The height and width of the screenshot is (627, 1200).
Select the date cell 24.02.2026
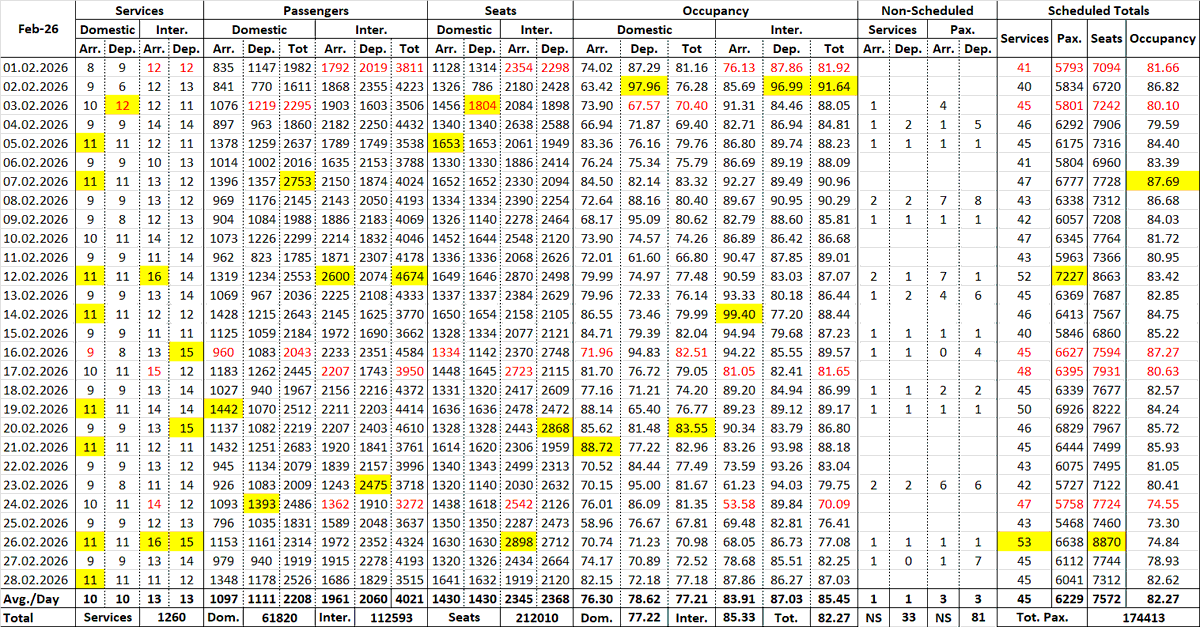pyautogui.click(x=38, y=502)
